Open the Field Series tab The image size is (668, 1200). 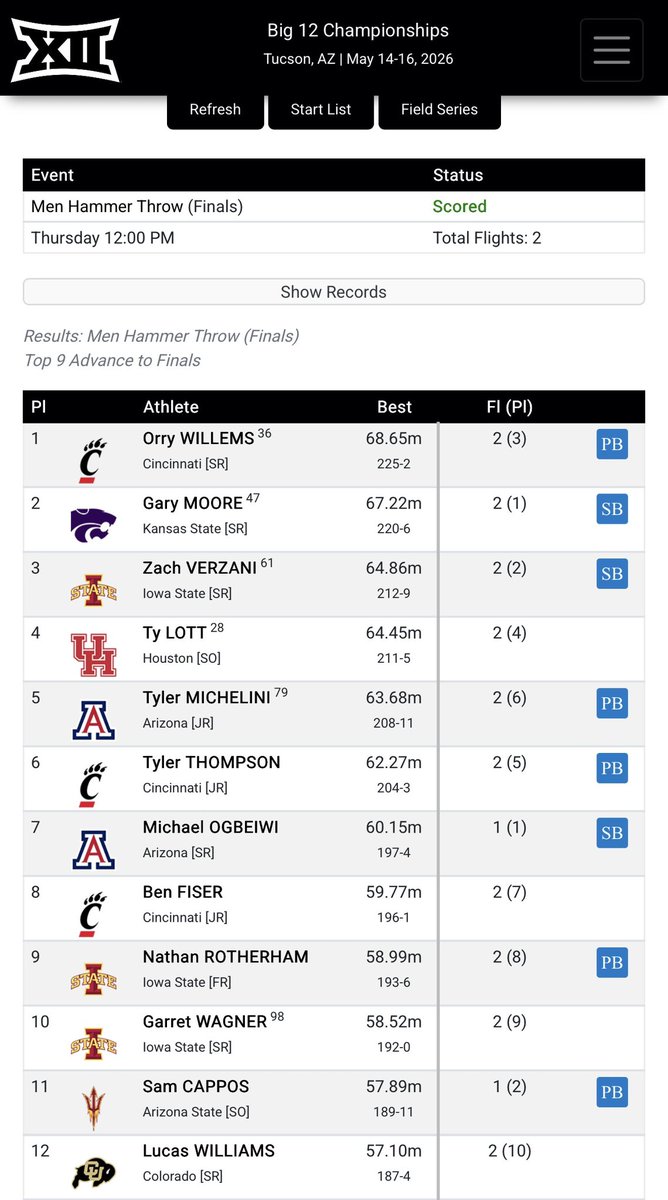[439, 110]
